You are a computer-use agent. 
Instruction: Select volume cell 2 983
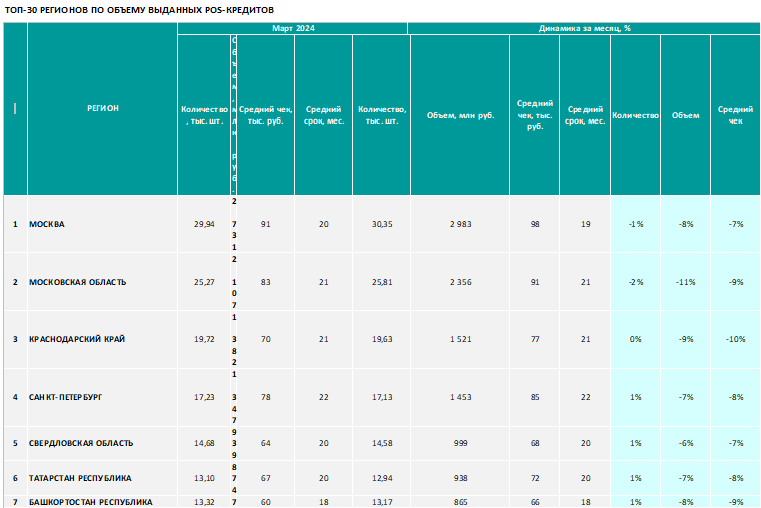[x=460, y=224]
